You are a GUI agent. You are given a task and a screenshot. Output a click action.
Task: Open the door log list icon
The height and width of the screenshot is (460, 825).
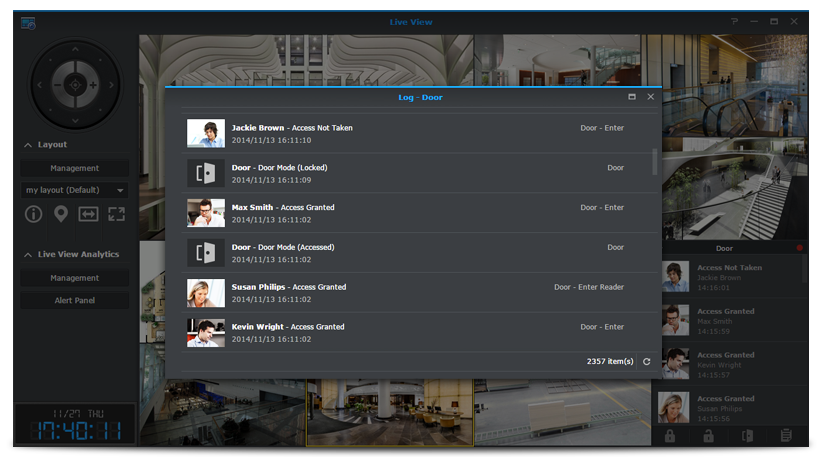[786, 435]
